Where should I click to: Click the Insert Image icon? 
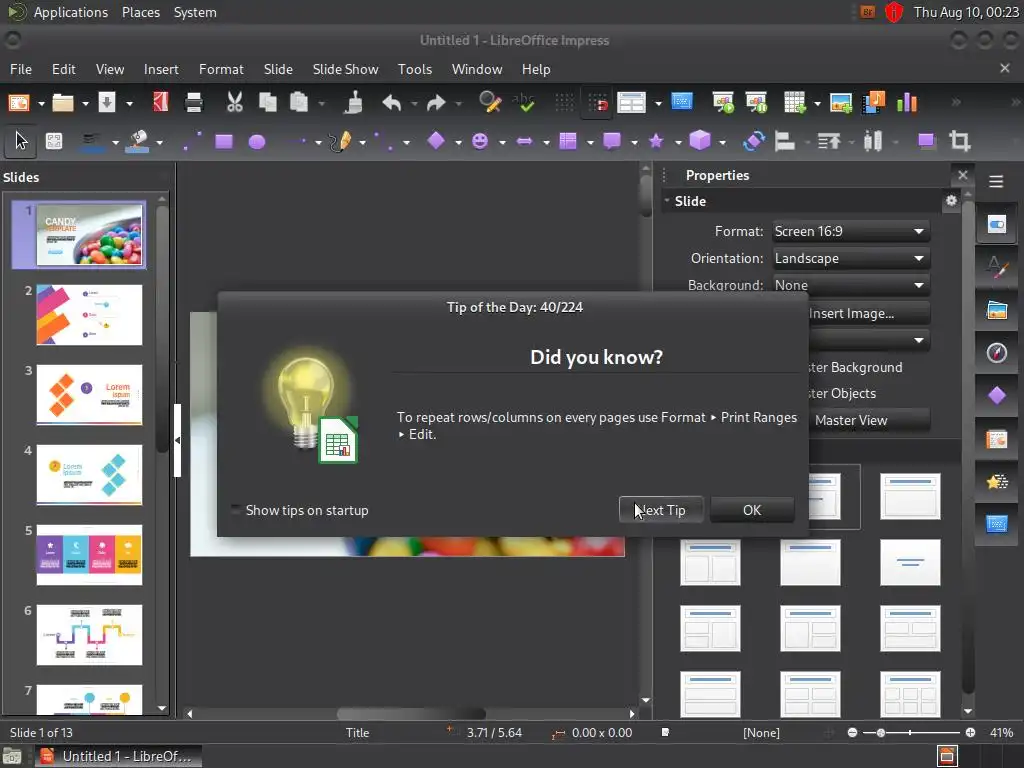(840, 103)
